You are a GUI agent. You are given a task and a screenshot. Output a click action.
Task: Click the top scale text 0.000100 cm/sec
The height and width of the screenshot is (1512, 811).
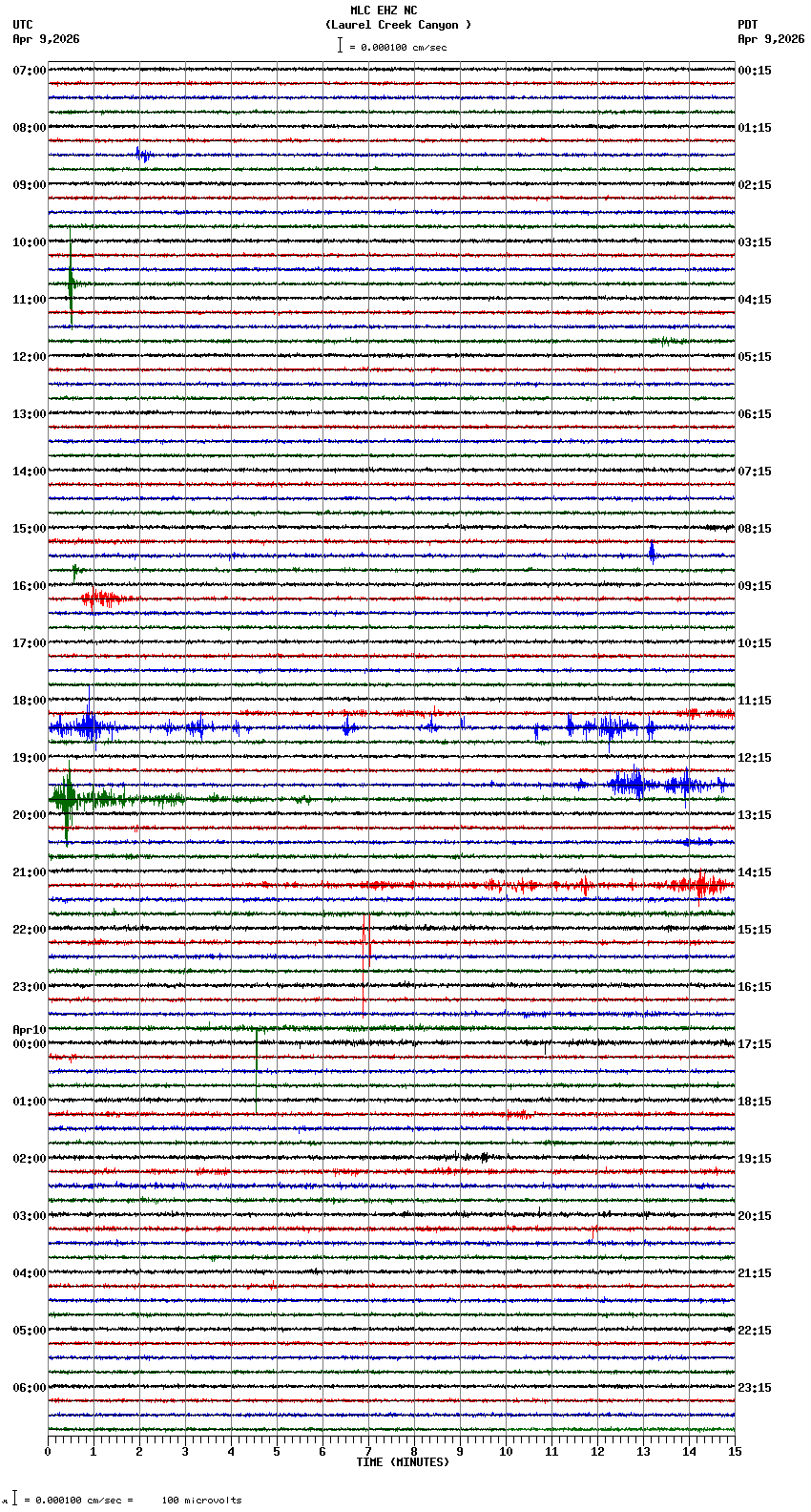404,47
